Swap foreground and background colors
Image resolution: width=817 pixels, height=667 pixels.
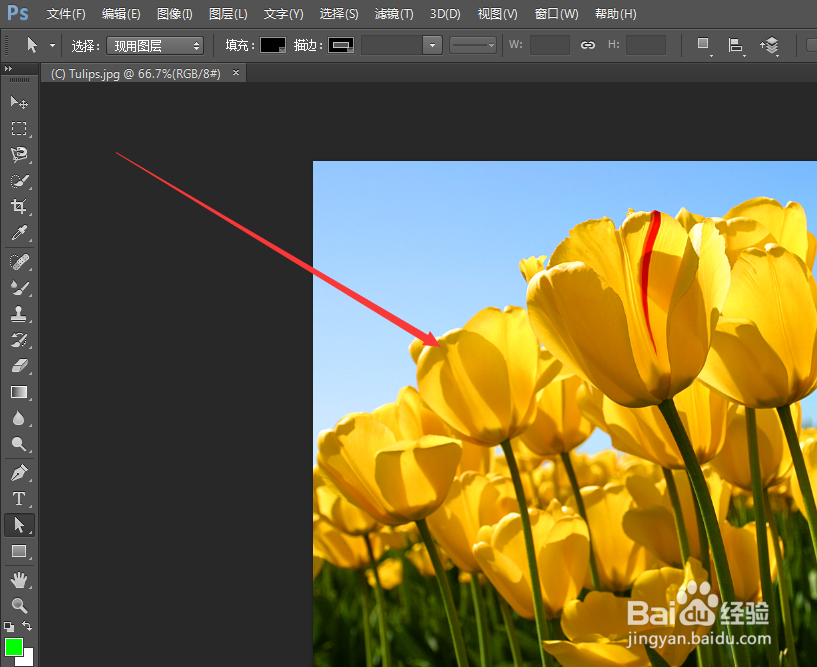(27, 625)
